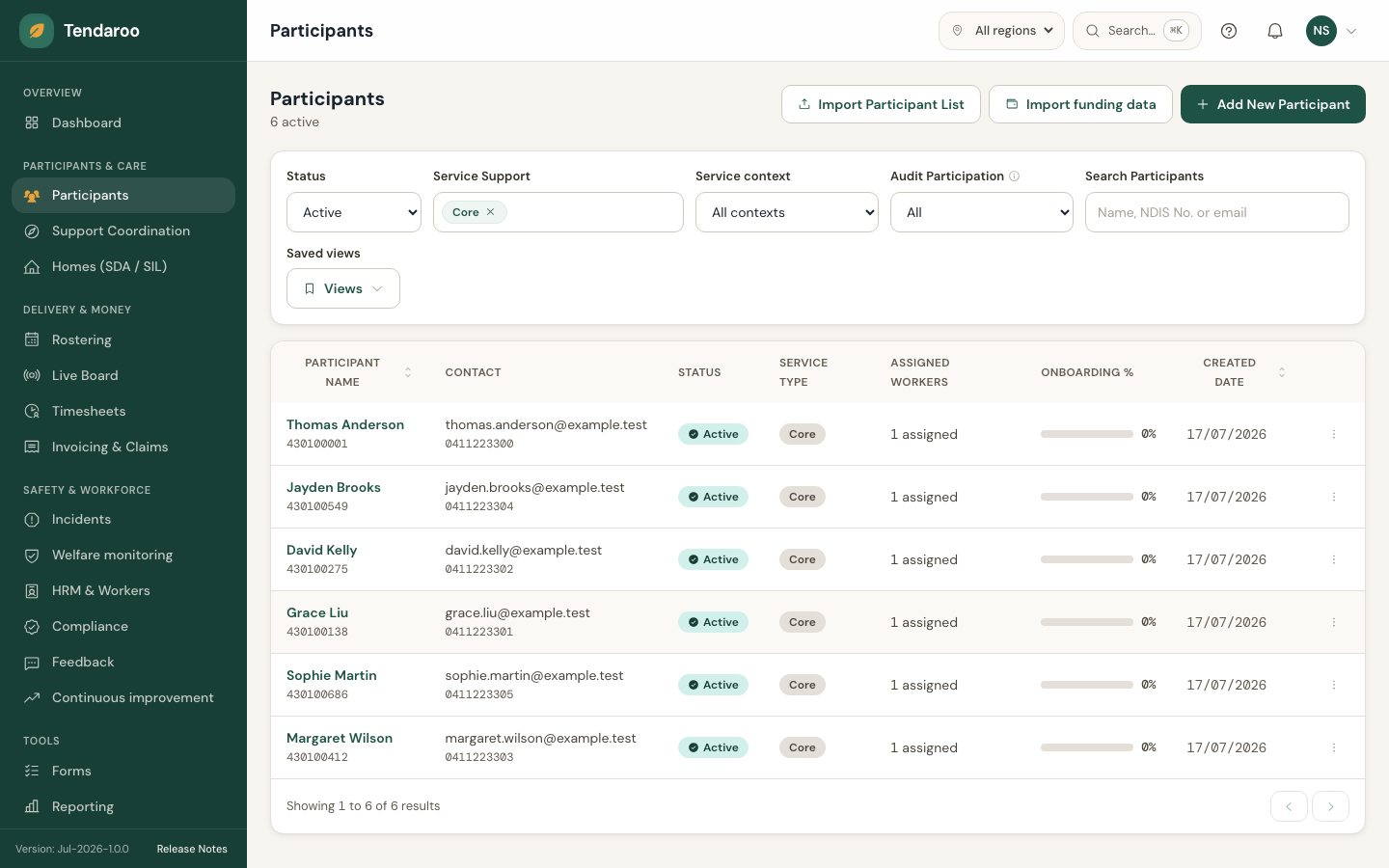1389x868 pixels.
Task: Open Homes (SDA / SIL) page
Action: (x=123, y=266)
